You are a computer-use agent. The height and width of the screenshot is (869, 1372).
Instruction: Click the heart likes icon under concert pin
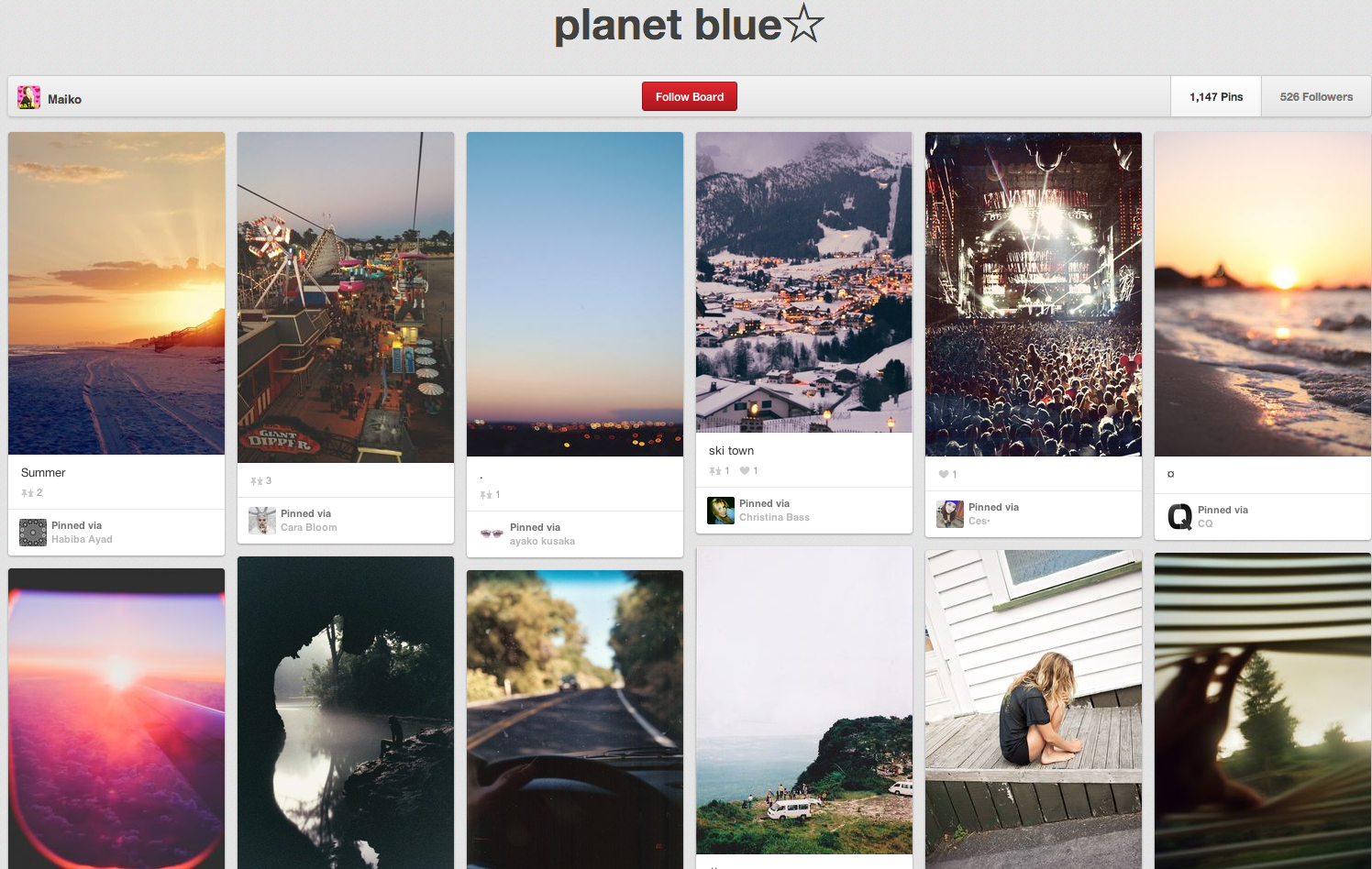[x=944, y=474]
